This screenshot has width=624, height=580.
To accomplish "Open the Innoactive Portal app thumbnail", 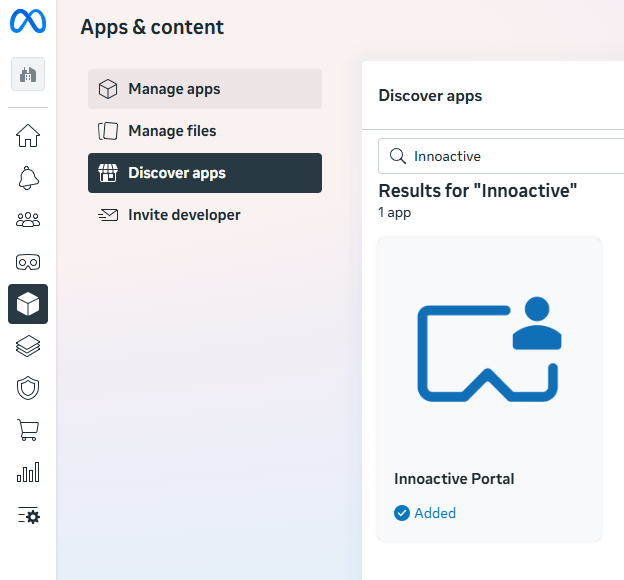I will click(x=489, y=352).
